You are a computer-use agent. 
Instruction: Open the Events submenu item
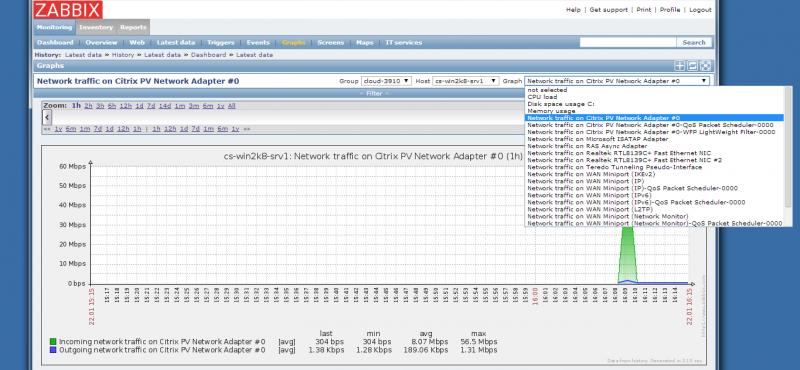pyautogui.click(x=258, y=43)
